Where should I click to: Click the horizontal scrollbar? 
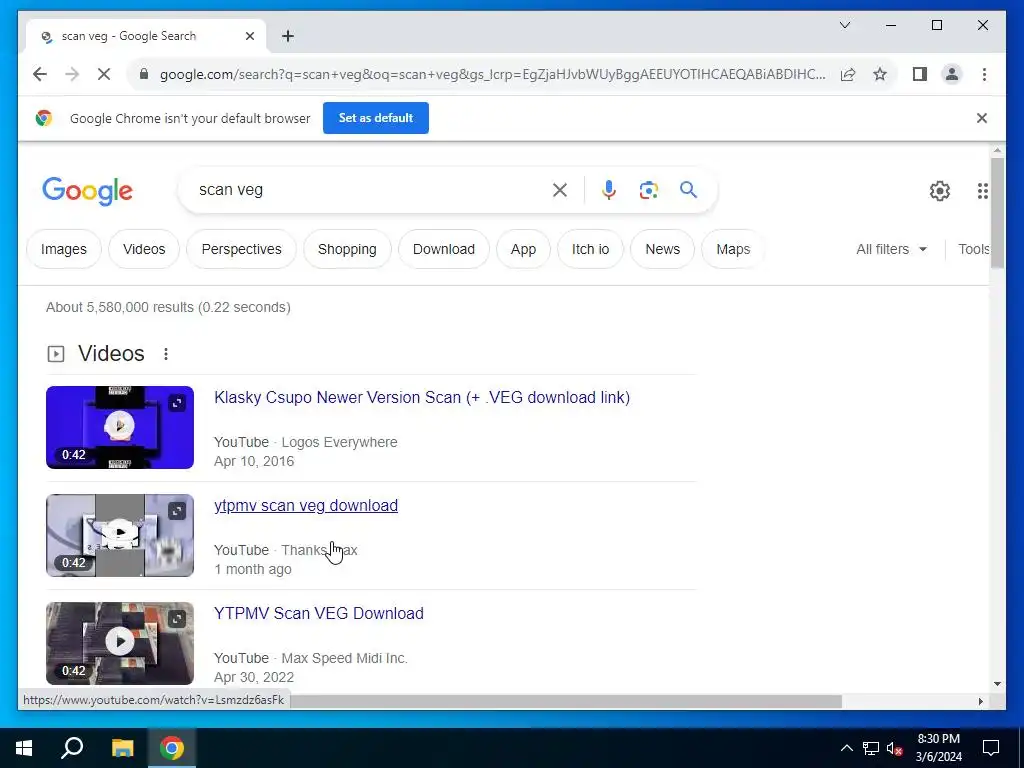tap(565, 701)
